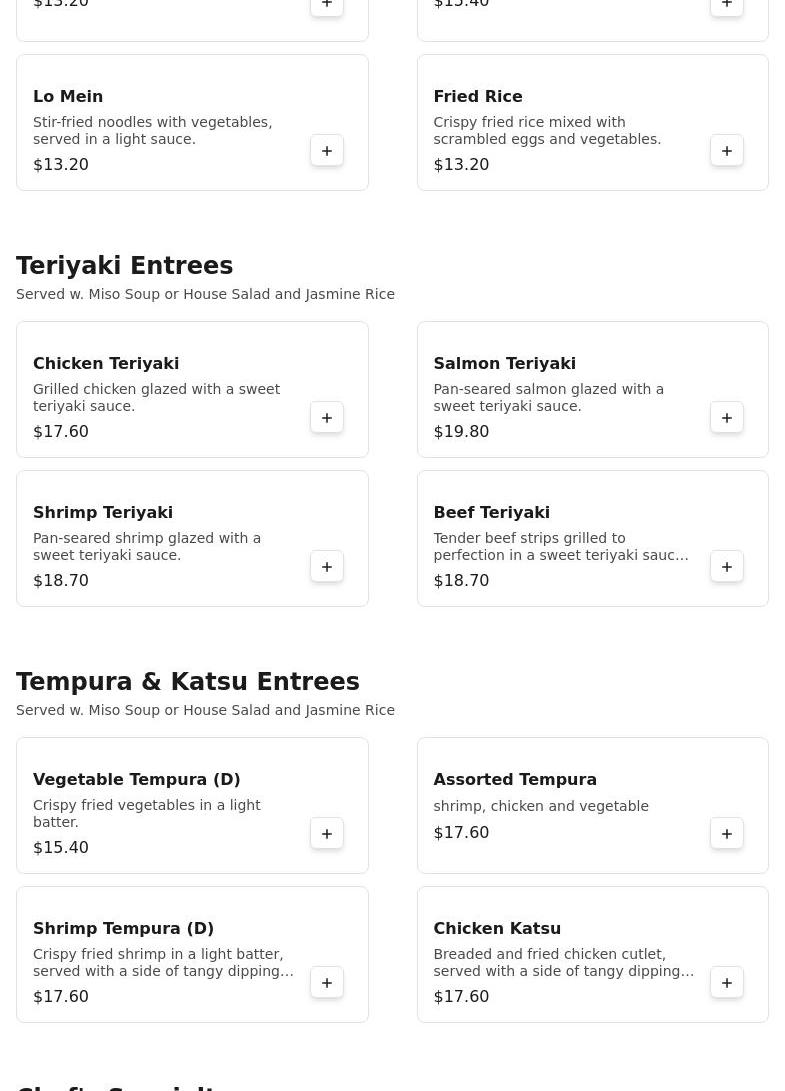The width and height of the screenshot is (785, 1091).
Task: Open the Fried Rice item title
Action: (x=478, y=97)
